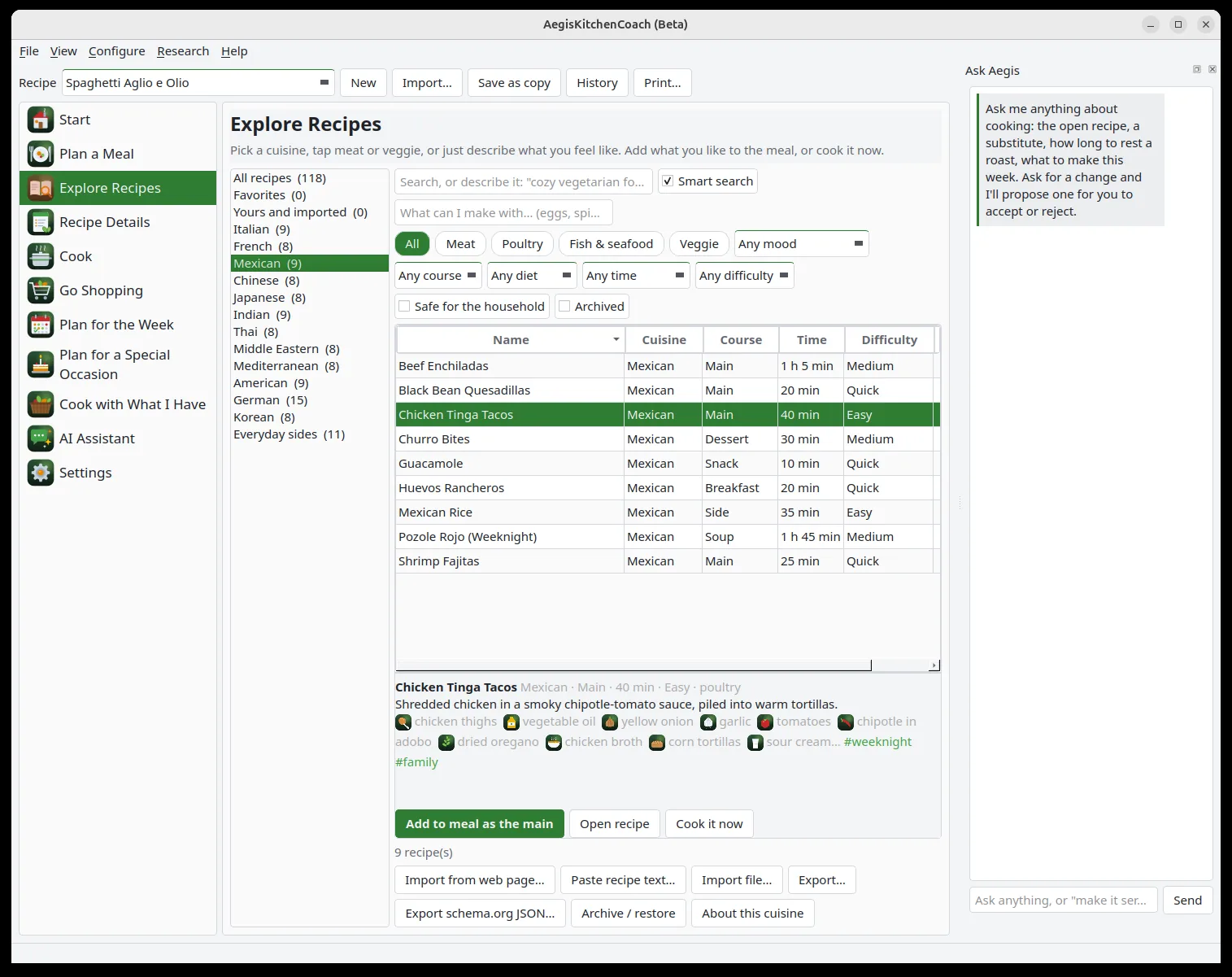Click the corn tortillas ingredient icon
Viewport: 1232px width, 977px height.
click(x=657, y=743)
